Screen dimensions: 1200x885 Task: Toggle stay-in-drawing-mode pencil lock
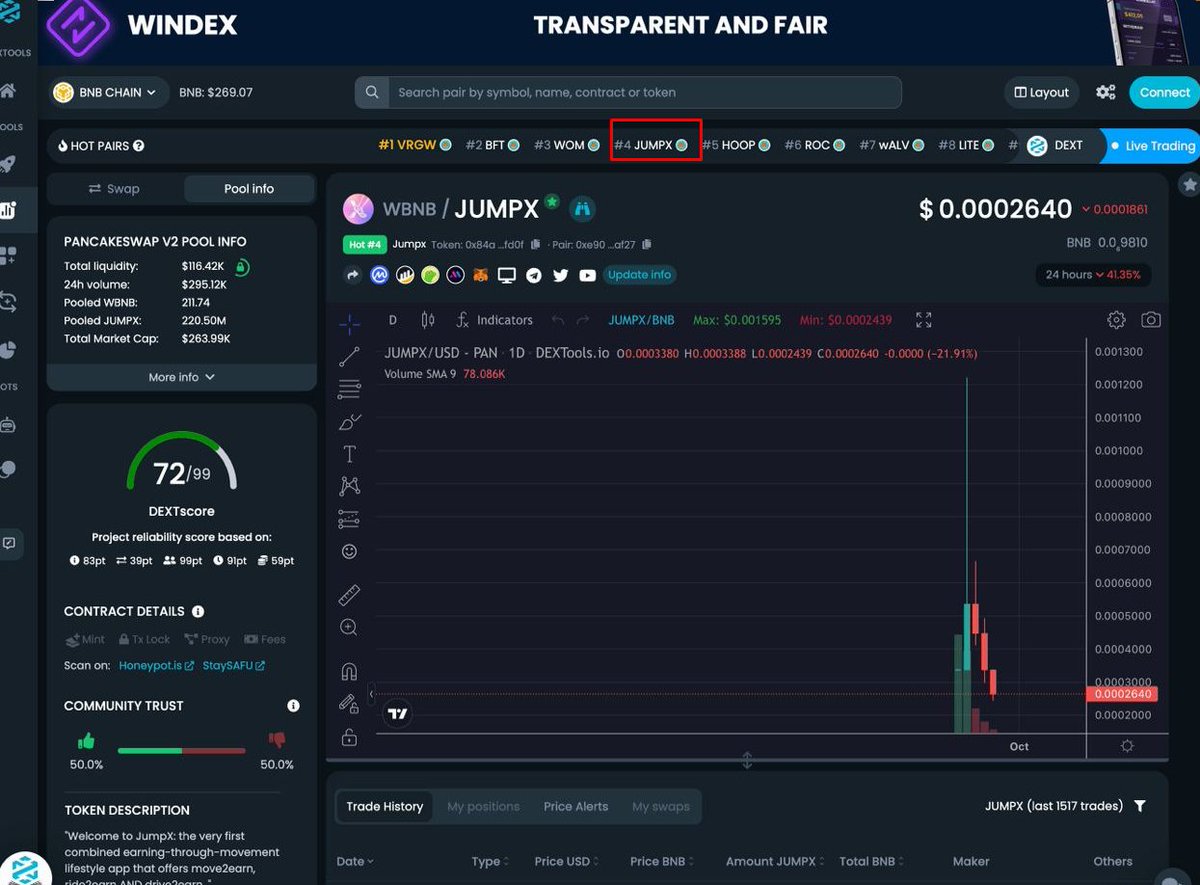349,704
